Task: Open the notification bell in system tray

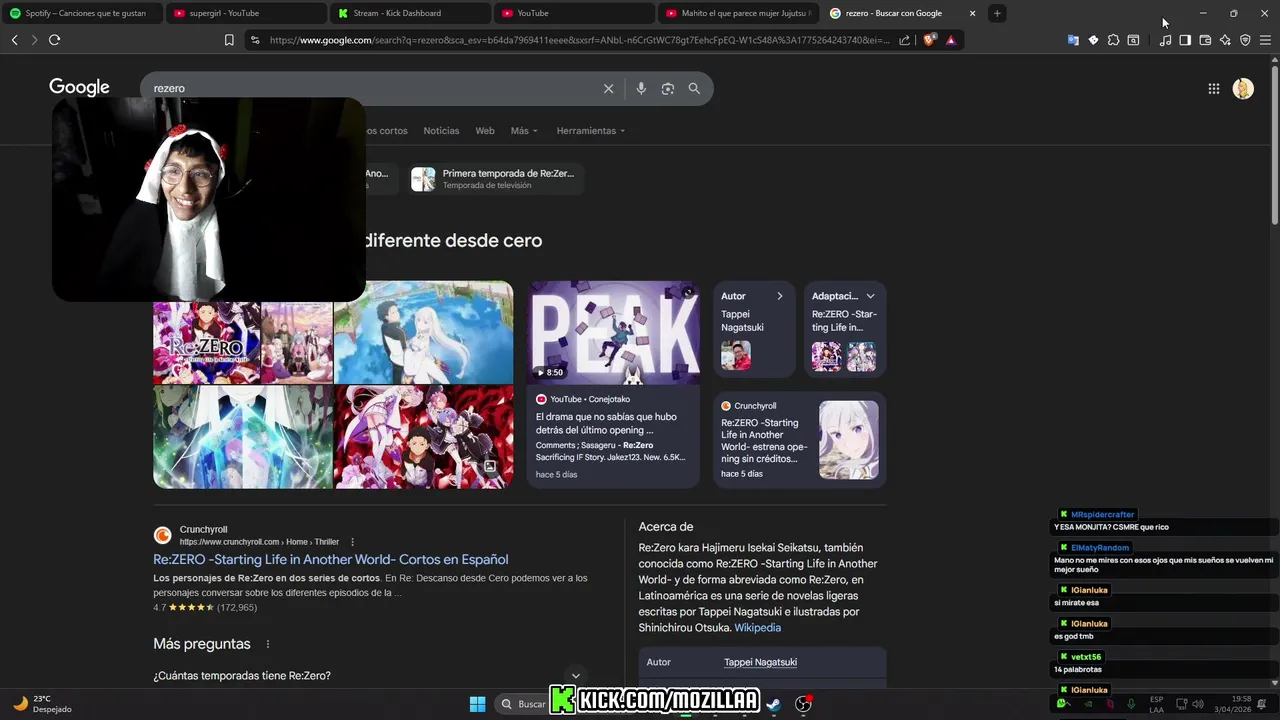Action: tap(1262, 704)
